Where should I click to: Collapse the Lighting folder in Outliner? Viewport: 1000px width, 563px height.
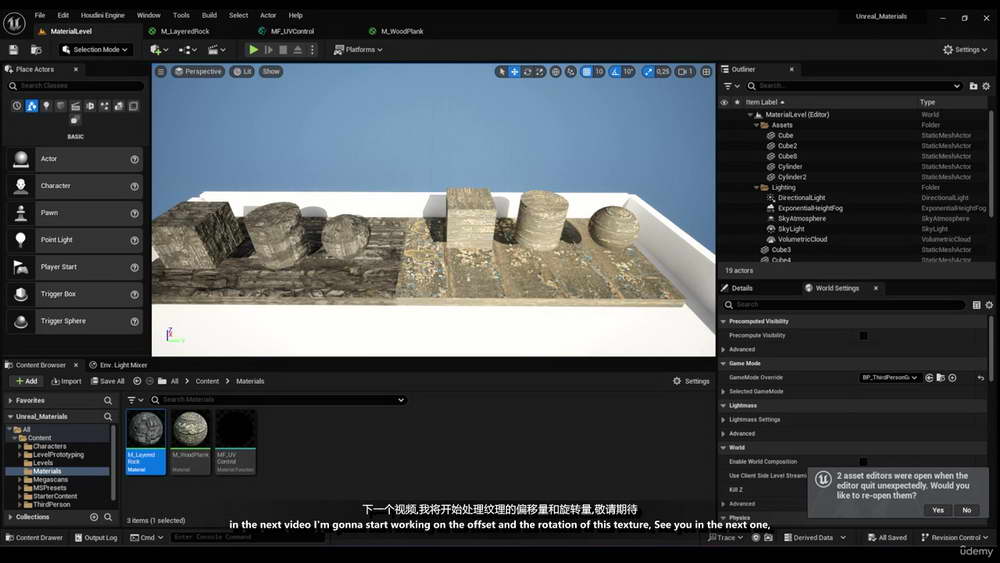click(x=756, y=187)
